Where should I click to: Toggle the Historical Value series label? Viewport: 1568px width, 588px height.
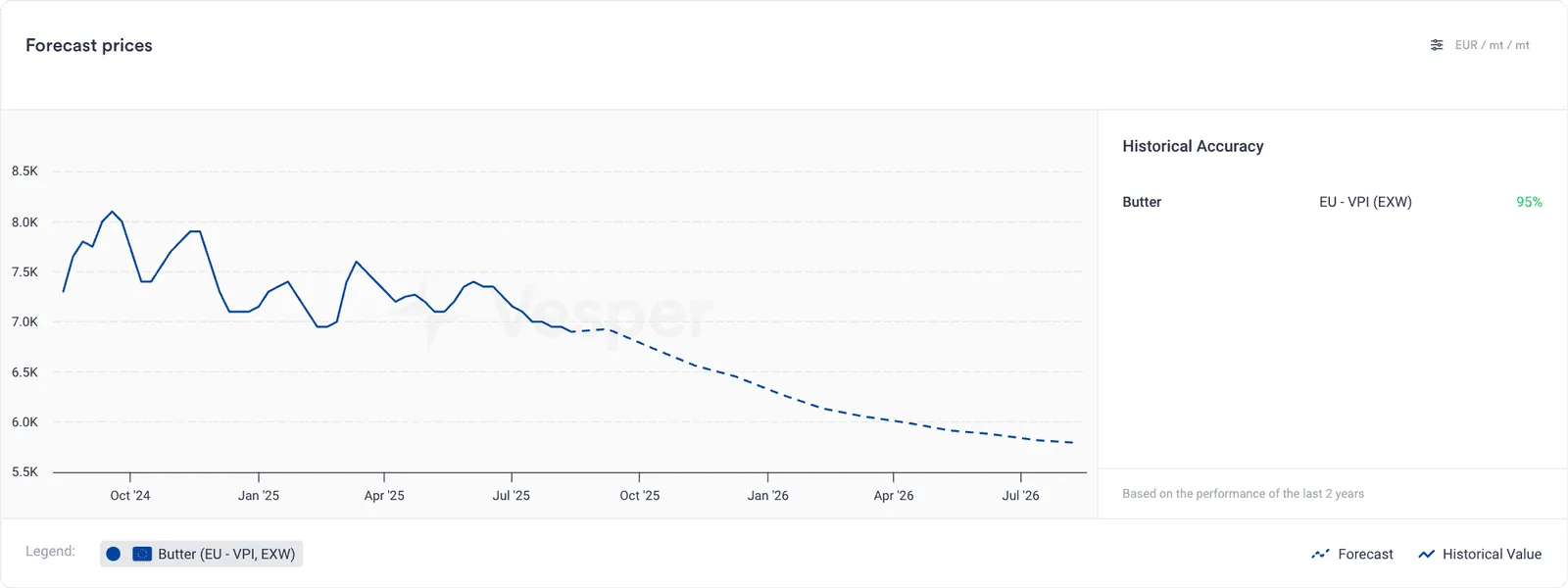point(1492,555)
